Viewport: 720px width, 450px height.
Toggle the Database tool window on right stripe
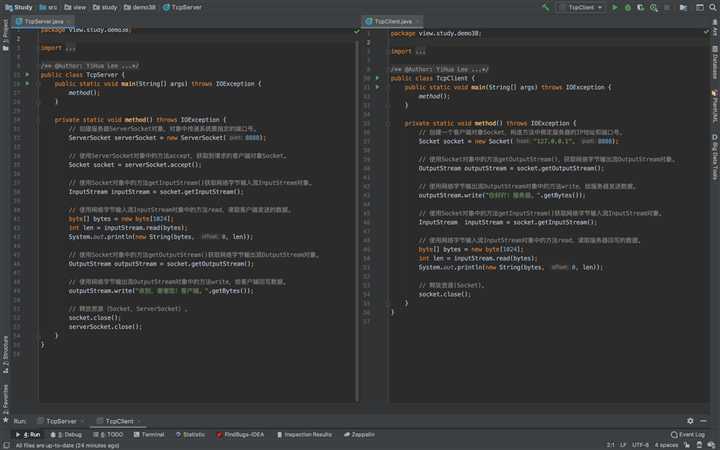click(715, 62)
